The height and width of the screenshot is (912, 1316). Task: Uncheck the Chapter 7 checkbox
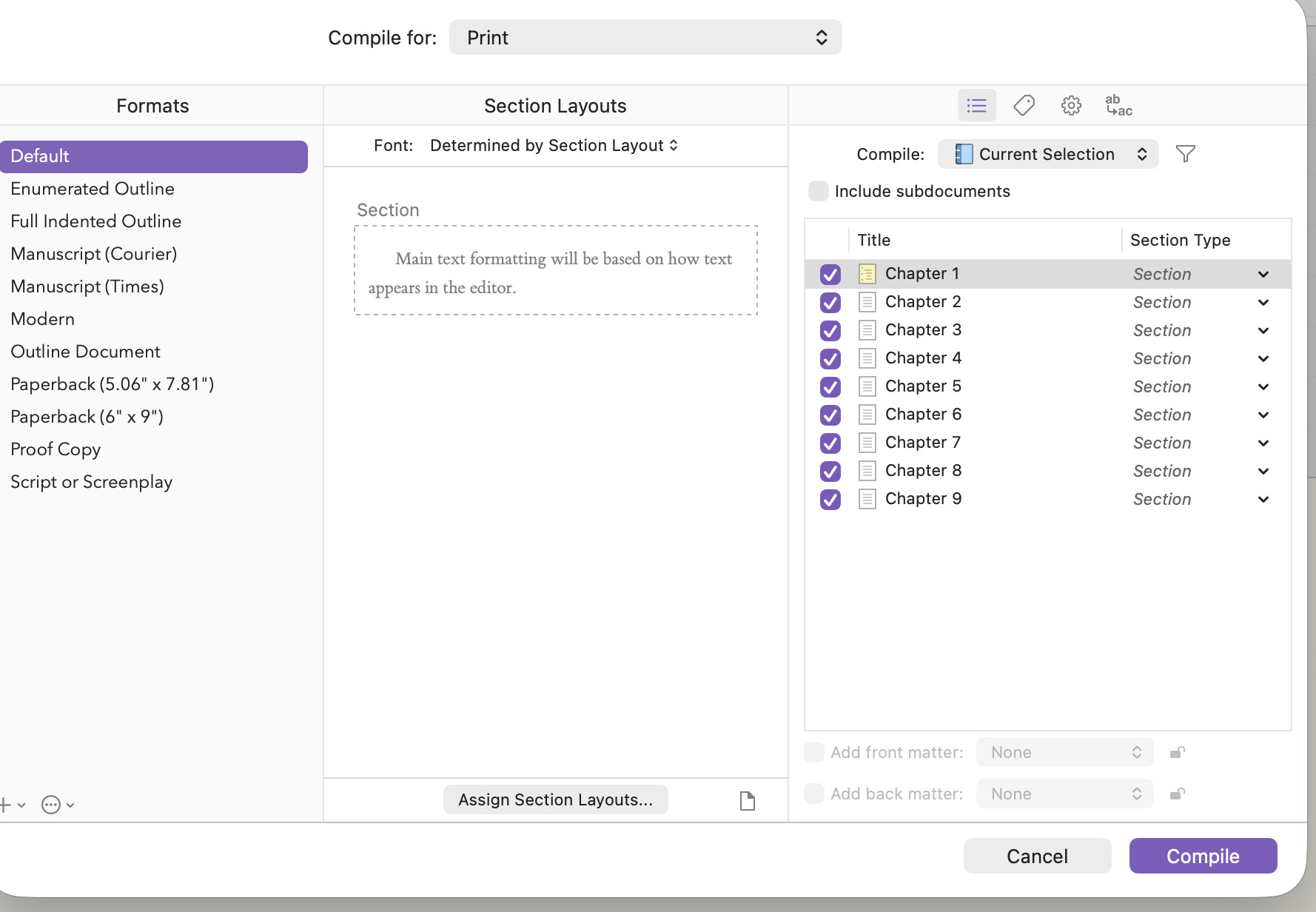pos(830,443)
